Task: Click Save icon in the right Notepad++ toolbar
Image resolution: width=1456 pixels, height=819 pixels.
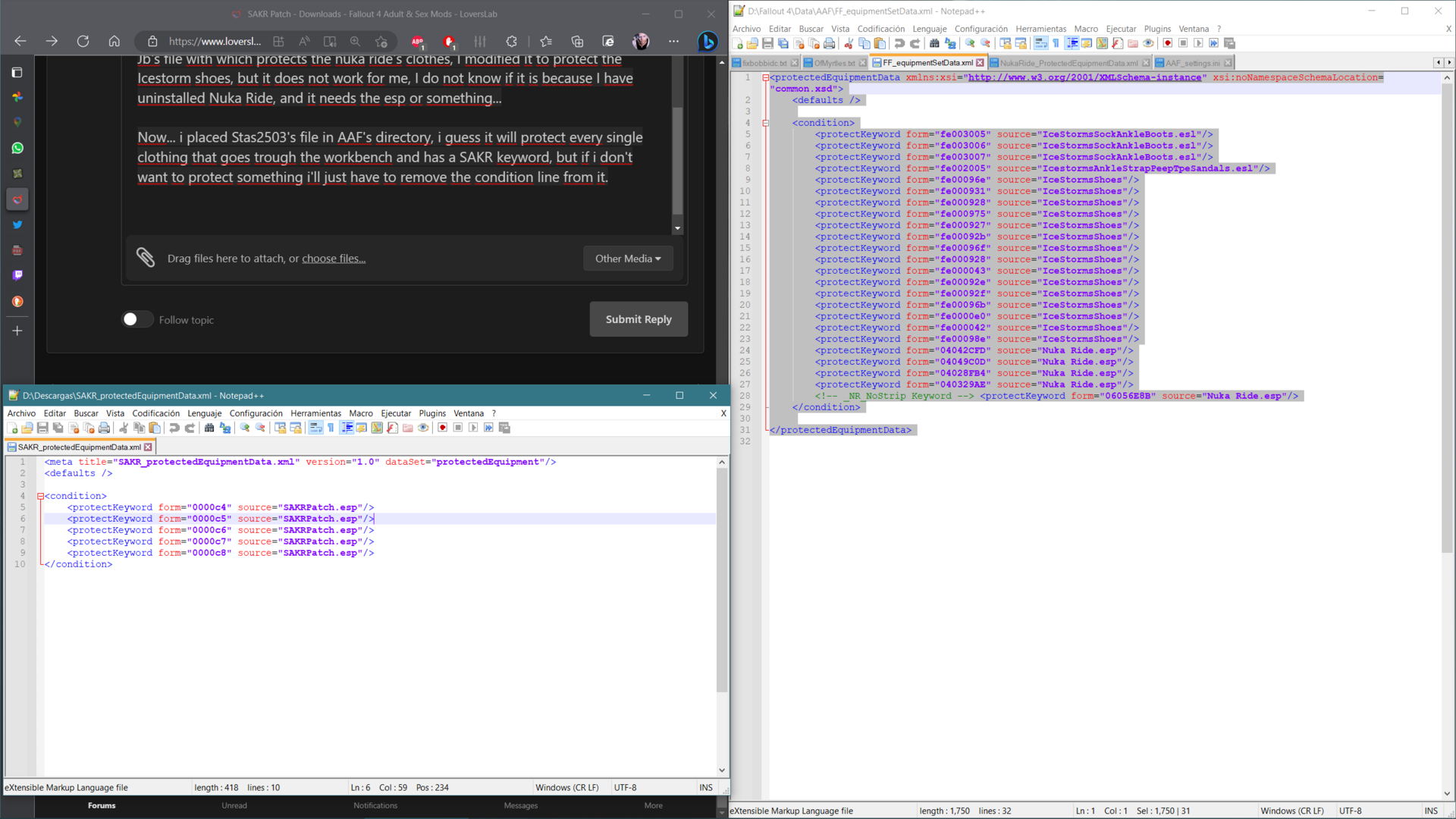Action: (x=767, y=43)
